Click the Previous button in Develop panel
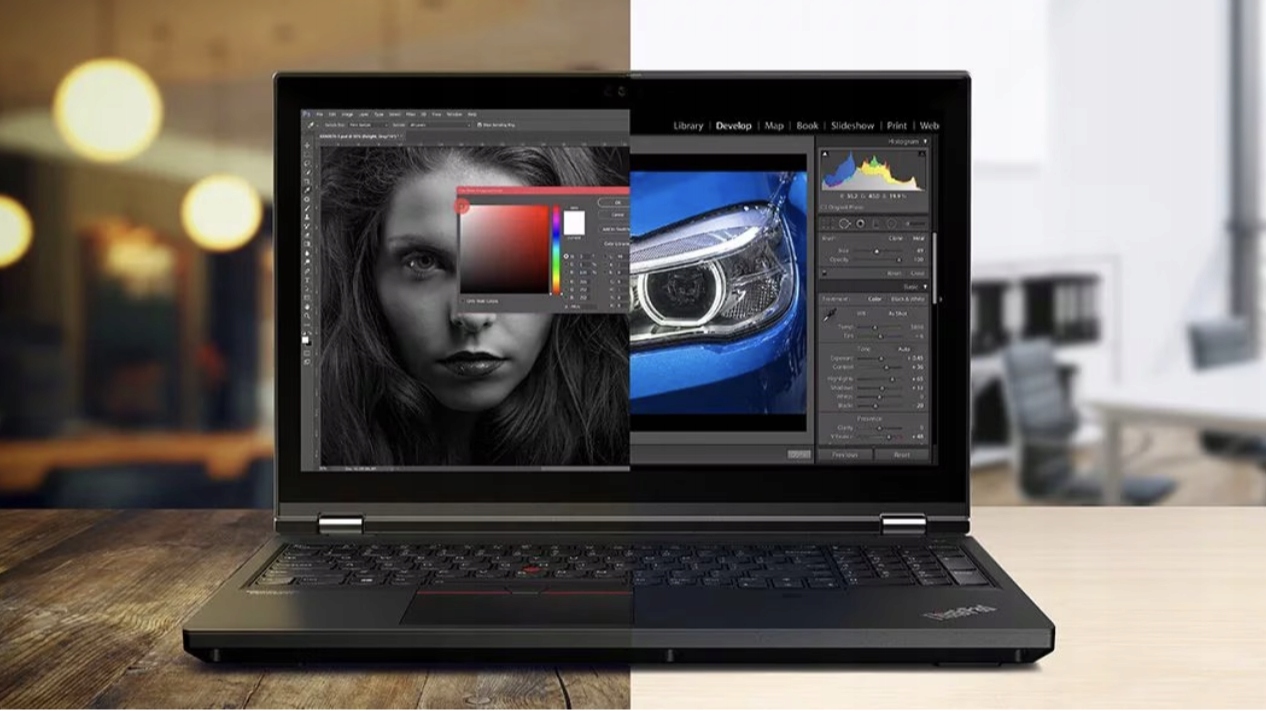 click(845, 455)
